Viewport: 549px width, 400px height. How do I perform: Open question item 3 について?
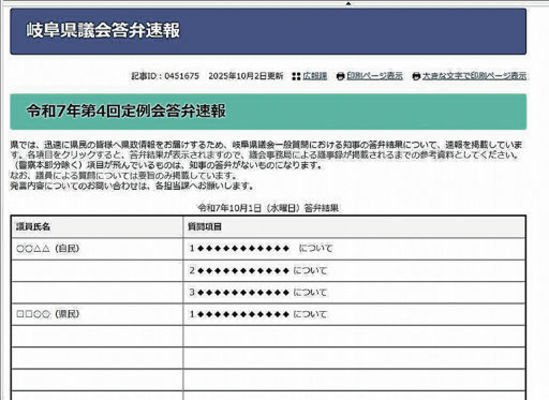tap(258, 292)
